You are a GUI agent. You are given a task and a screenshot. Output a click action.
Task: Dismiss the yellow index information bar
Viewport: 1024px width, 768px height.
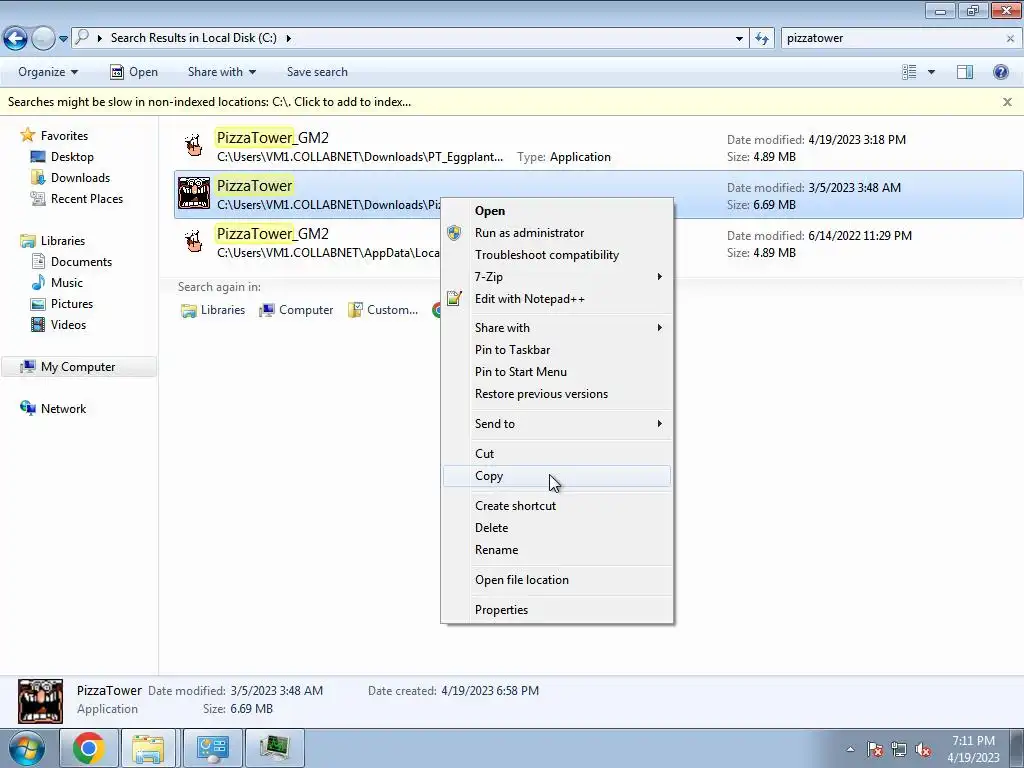(1007, 102)
